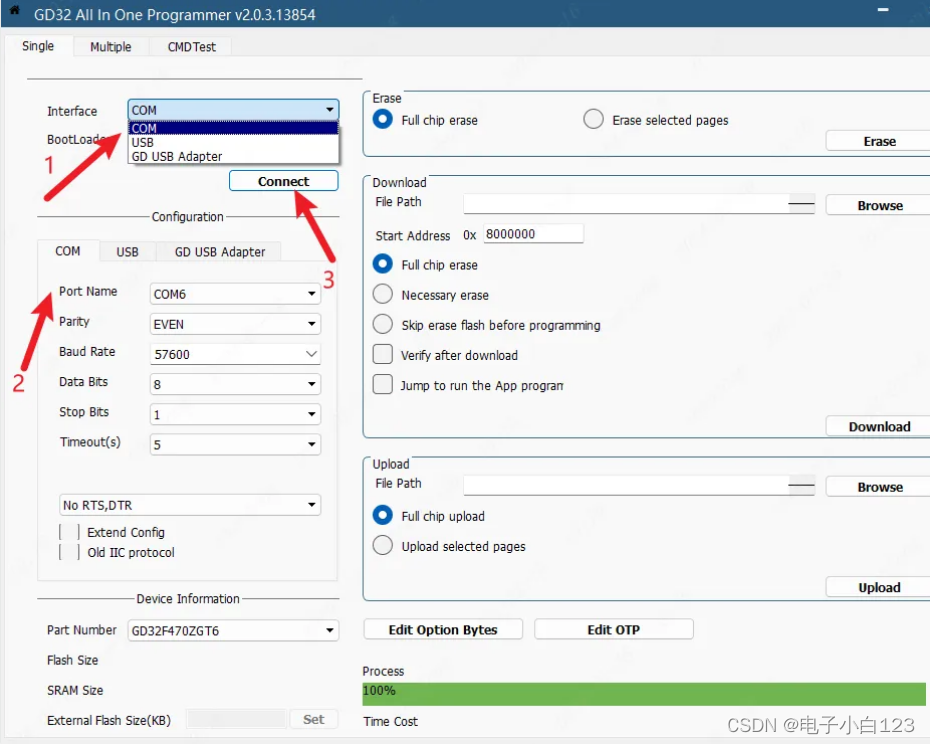Enable Jump to run the App program
Viewport: 930px width, 744px height.
point(383,384)
